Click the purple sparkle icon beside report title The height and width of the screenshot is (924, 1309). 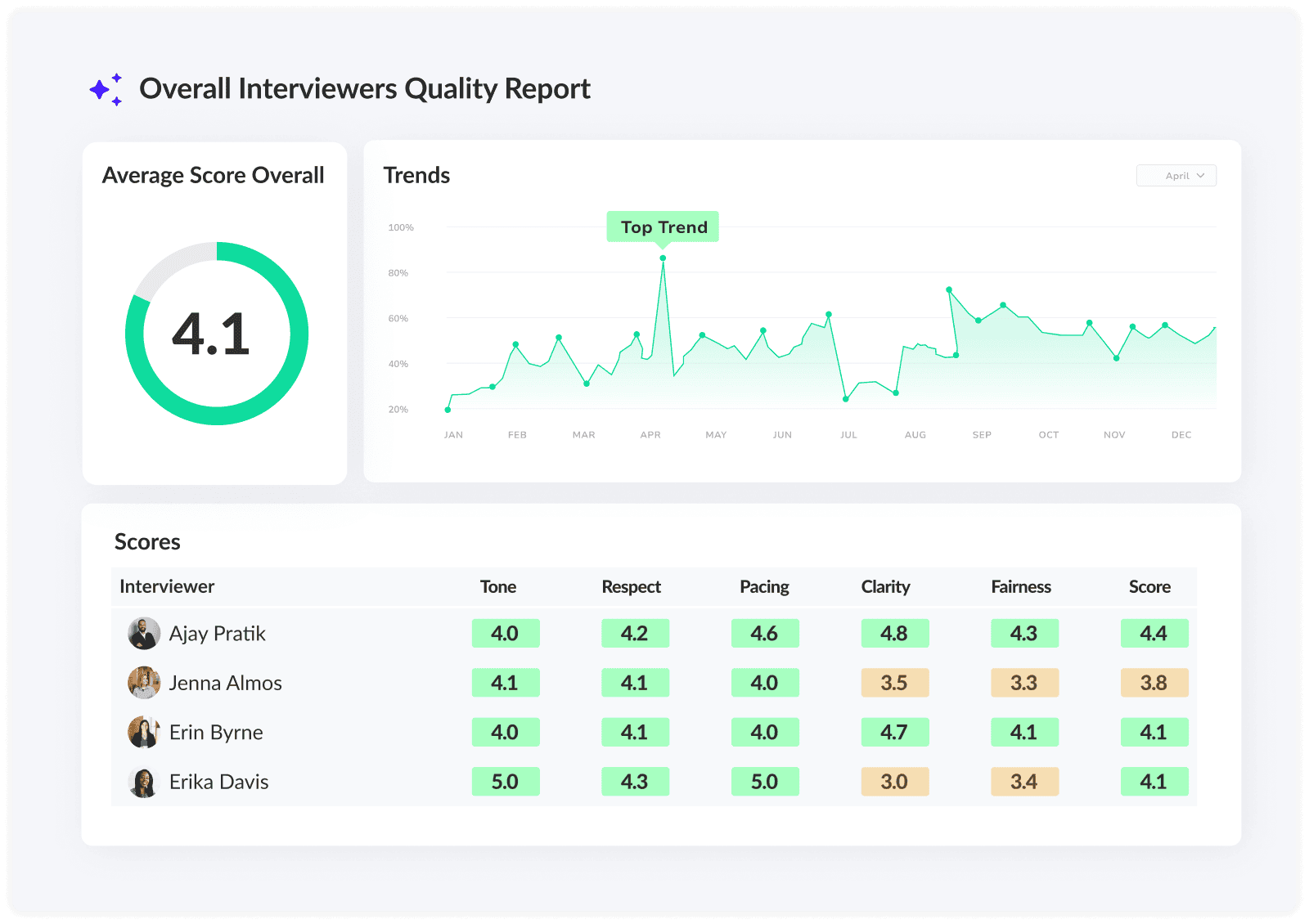pyautogui.click(x=106, y=89)
